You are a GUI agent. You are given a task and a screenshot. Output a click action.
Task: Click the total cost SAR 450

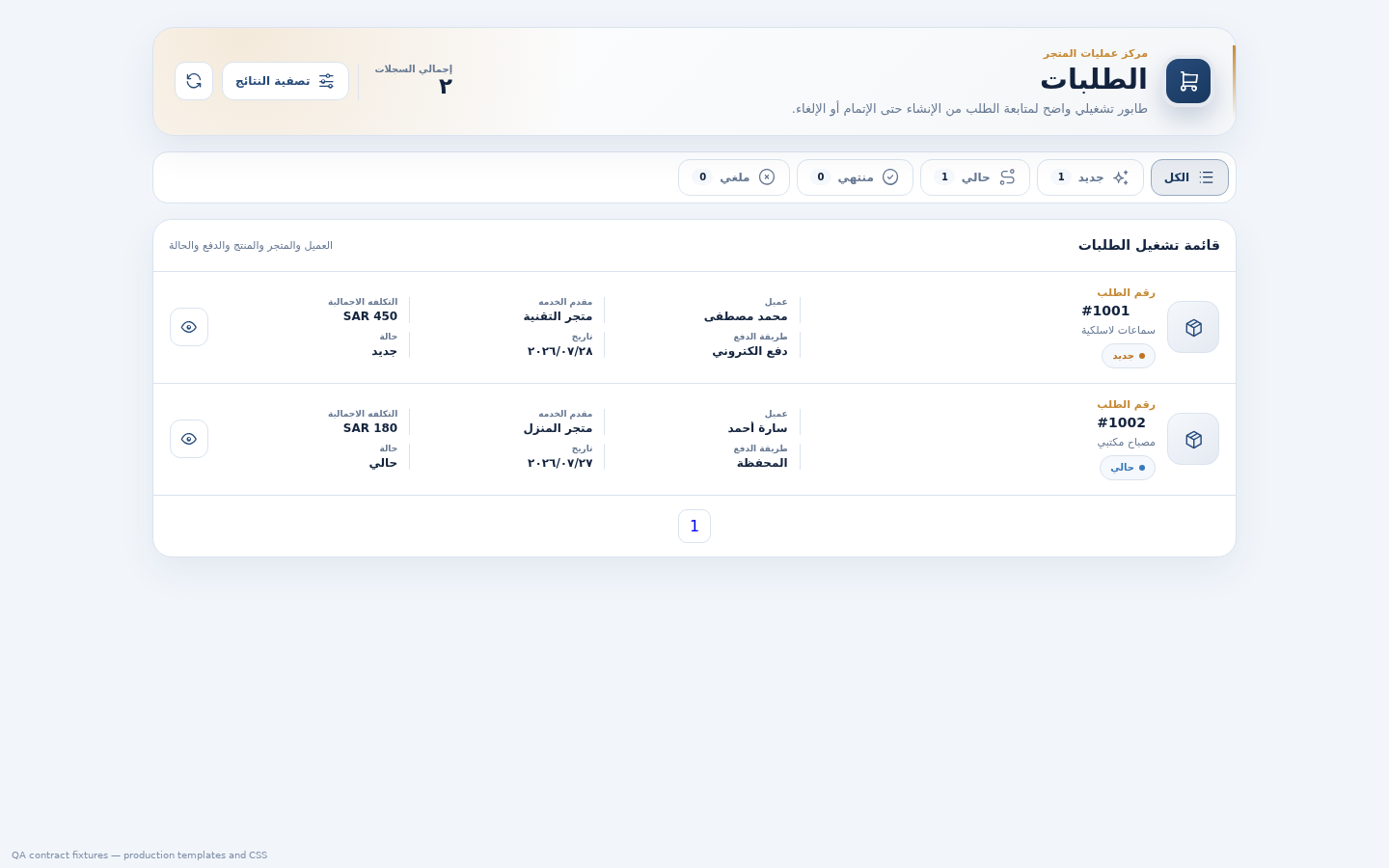[370, 316]
